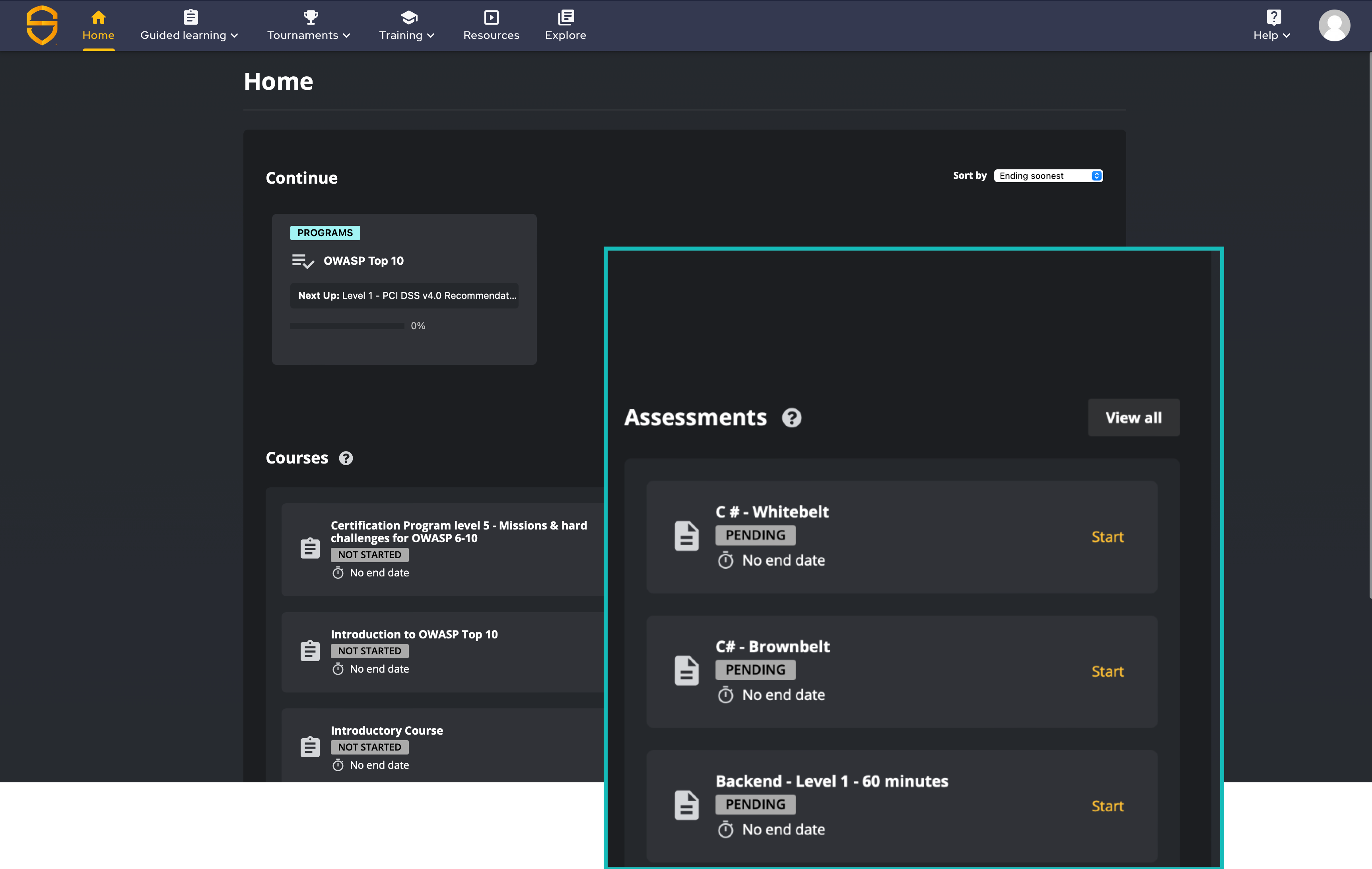Click the Resources play icon
This screenshot has width=1372, height=869.
pyautogui.click(x=491, y=17)
